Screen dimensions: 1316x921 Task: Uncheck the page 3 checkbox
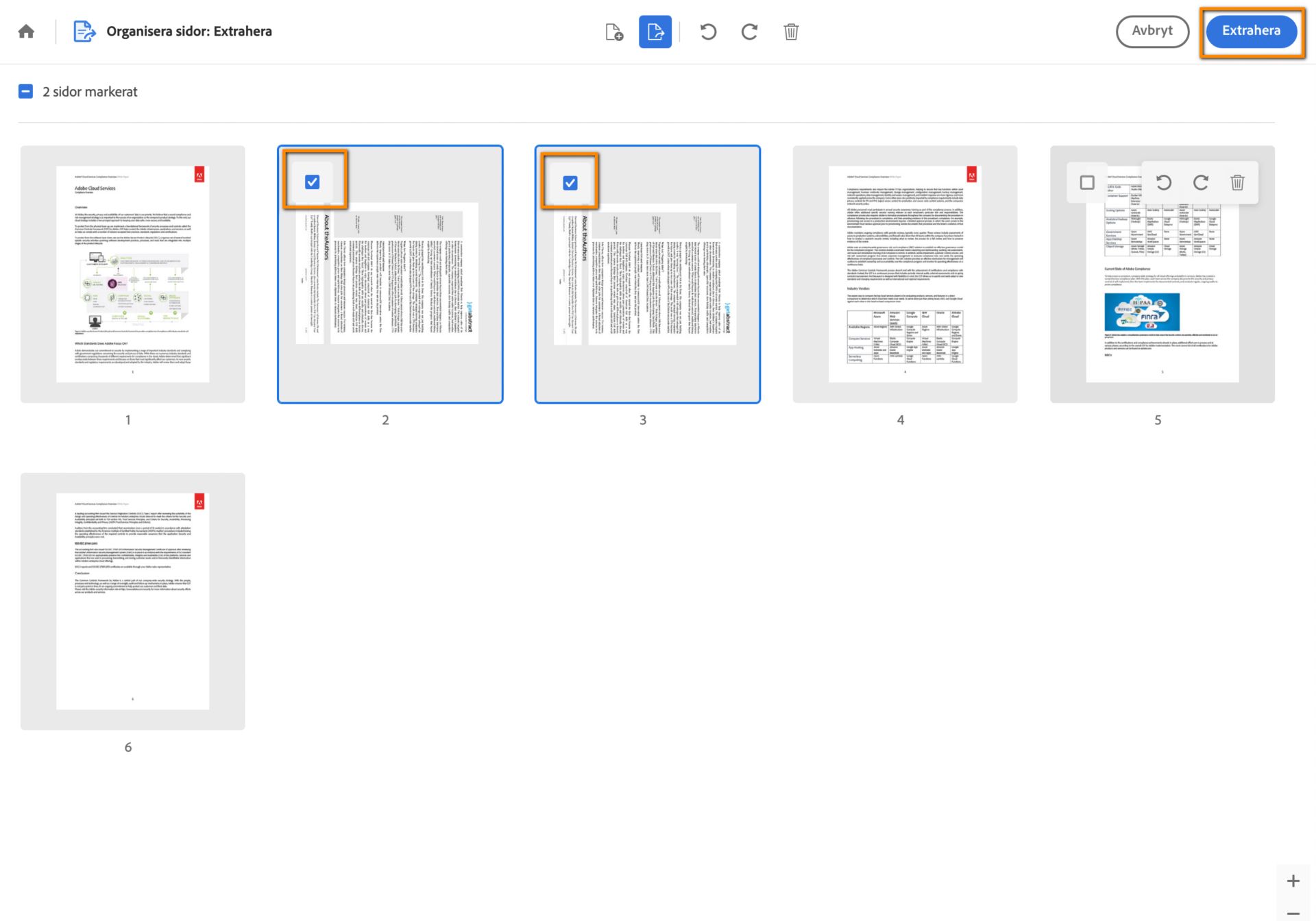point(570,182)
